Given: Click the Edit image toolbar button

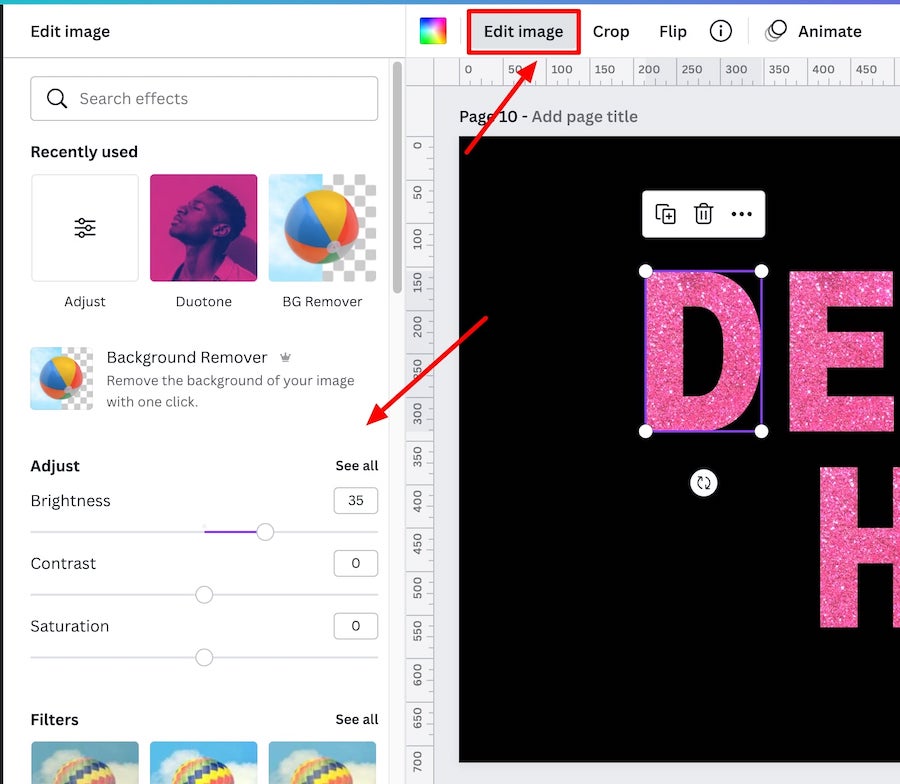Looking at the screenshot, I should 523,32.
